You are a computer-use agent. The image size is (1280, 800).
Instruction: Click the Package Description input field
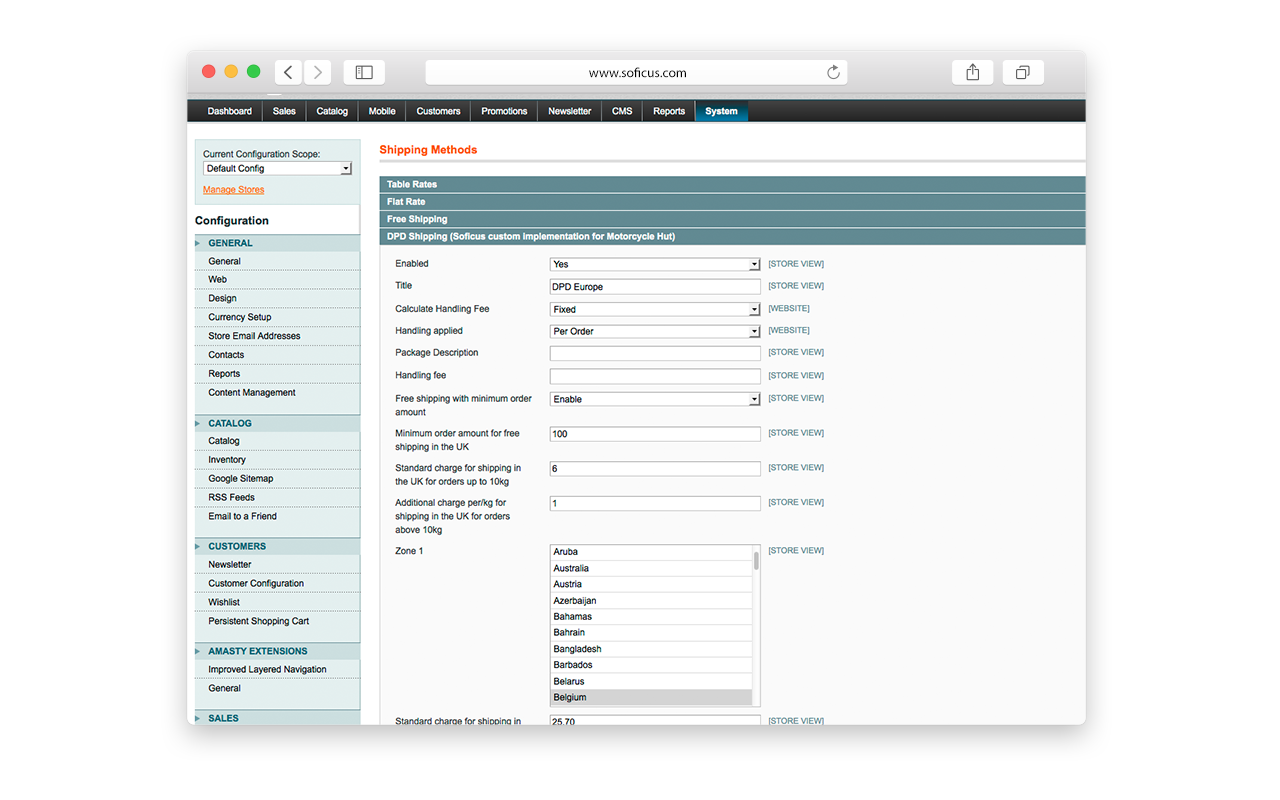point(655,353)
